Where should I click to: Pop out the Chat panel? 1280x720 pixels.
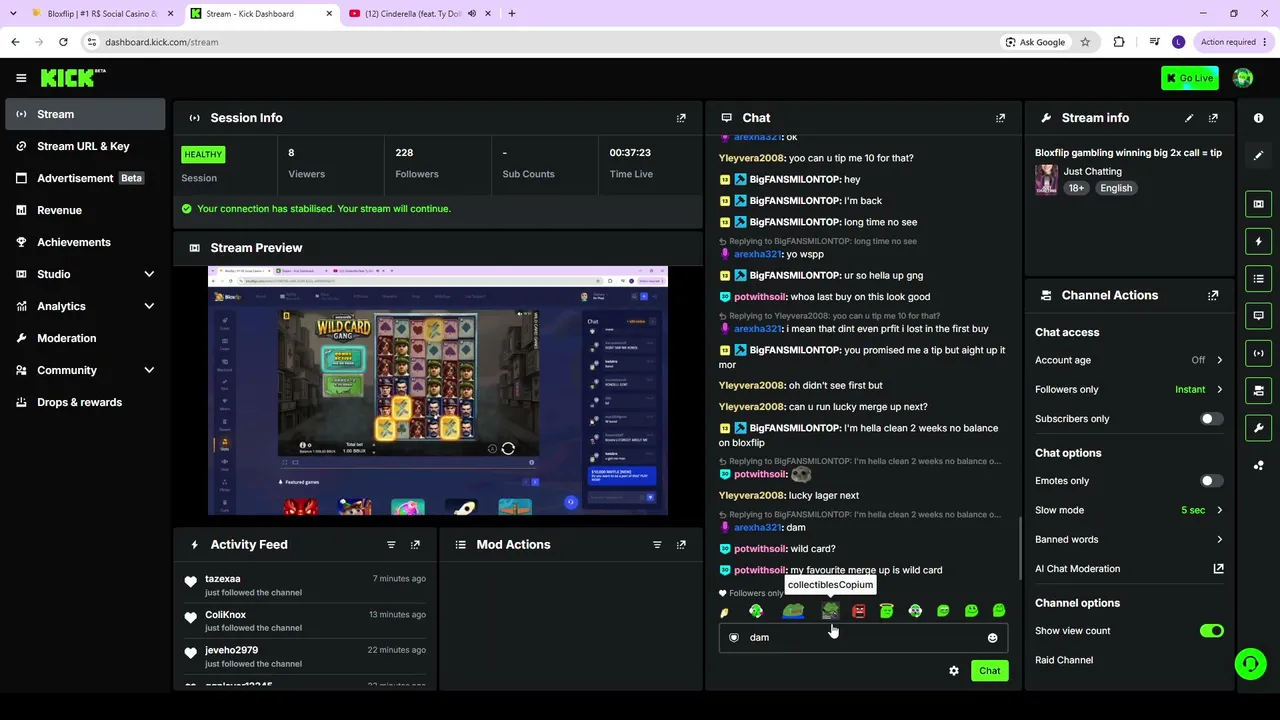[x=1000, y=118]
